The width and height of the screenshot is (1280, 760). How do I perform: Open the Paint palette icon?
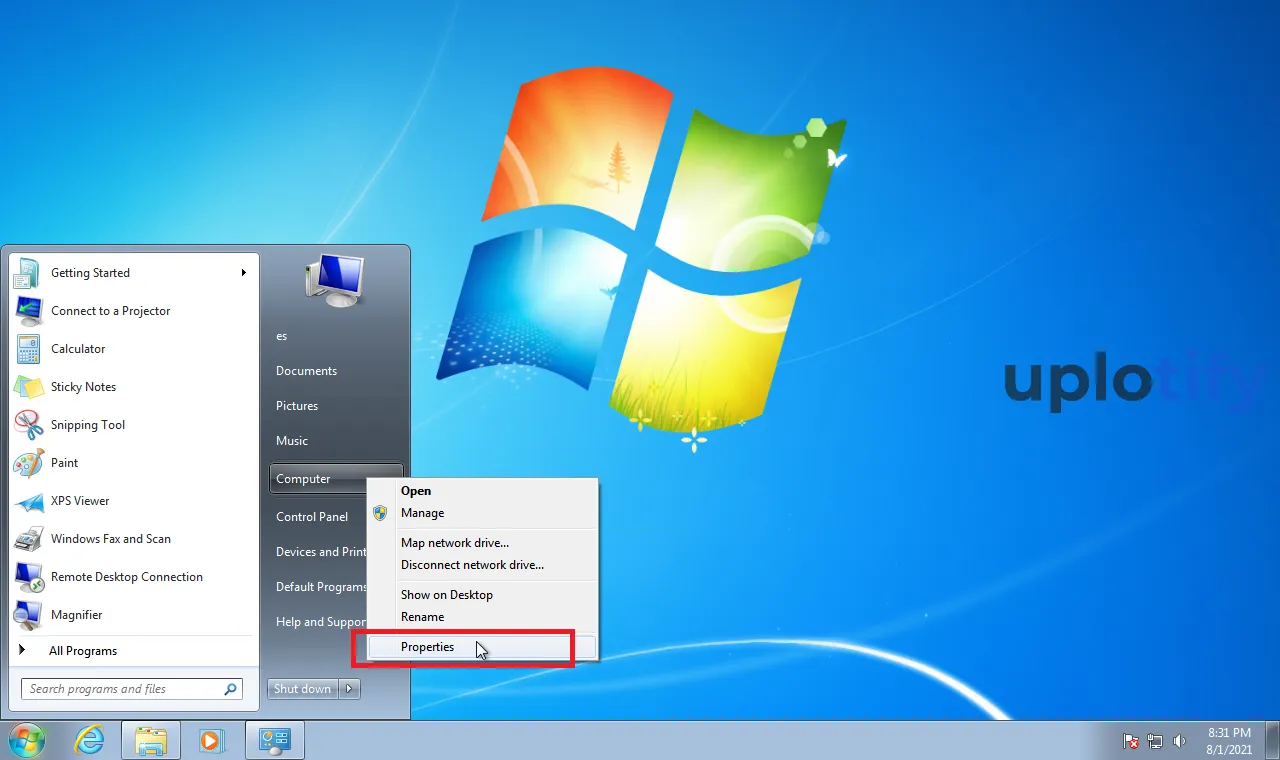(x=28, y=463)
